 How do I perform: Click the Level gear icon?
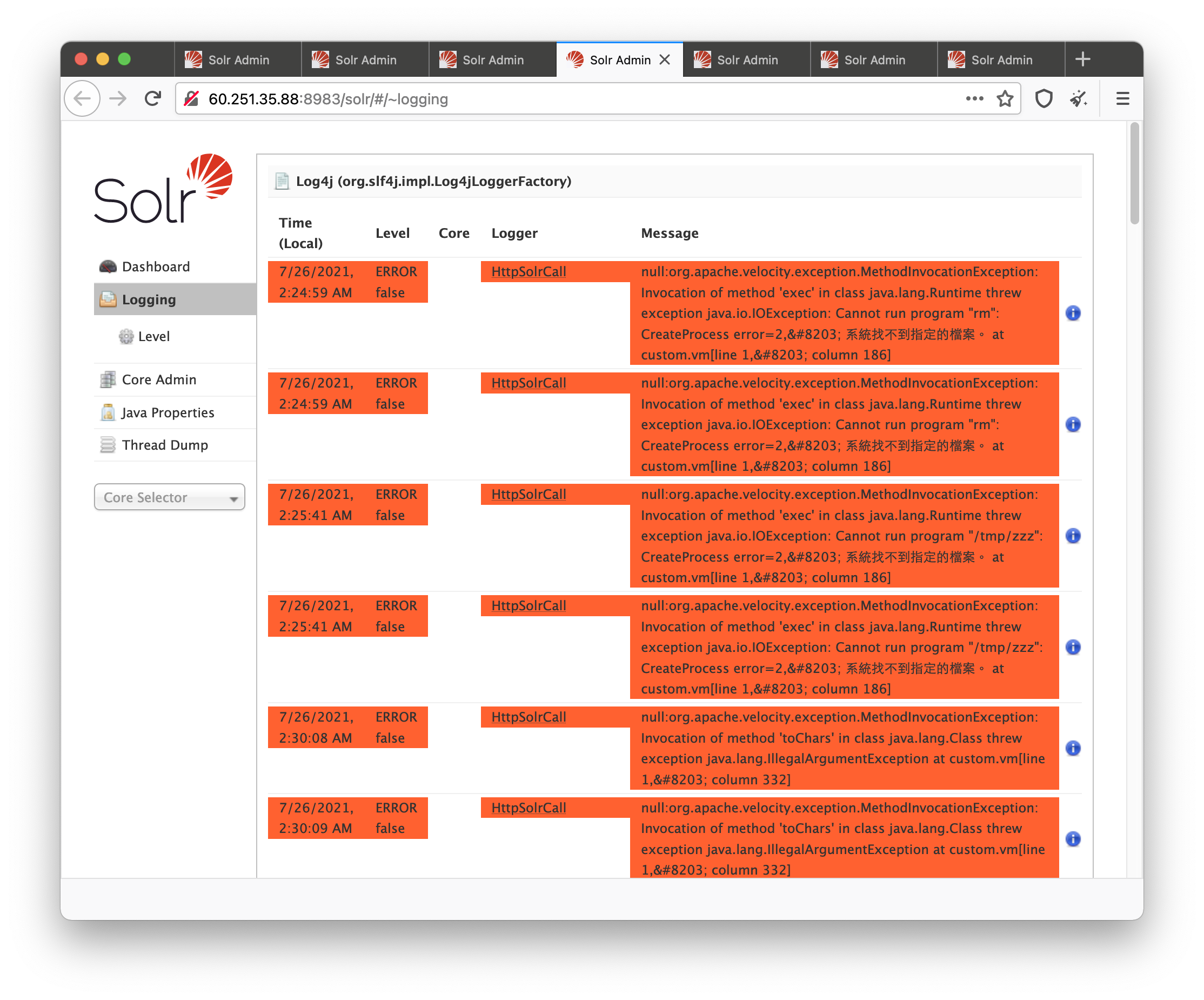[126, 337]
